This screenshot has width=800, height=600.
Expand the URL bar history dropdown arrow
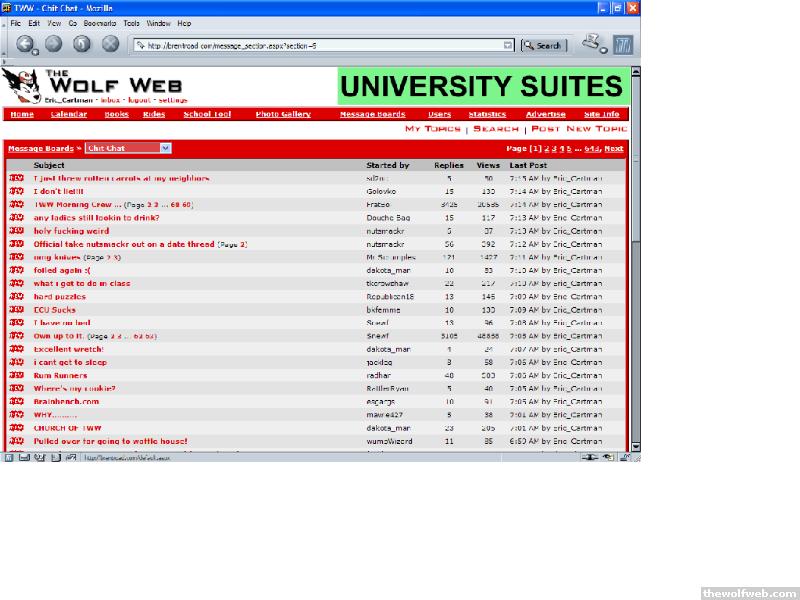pyautogui.click(x=508, y=45)
